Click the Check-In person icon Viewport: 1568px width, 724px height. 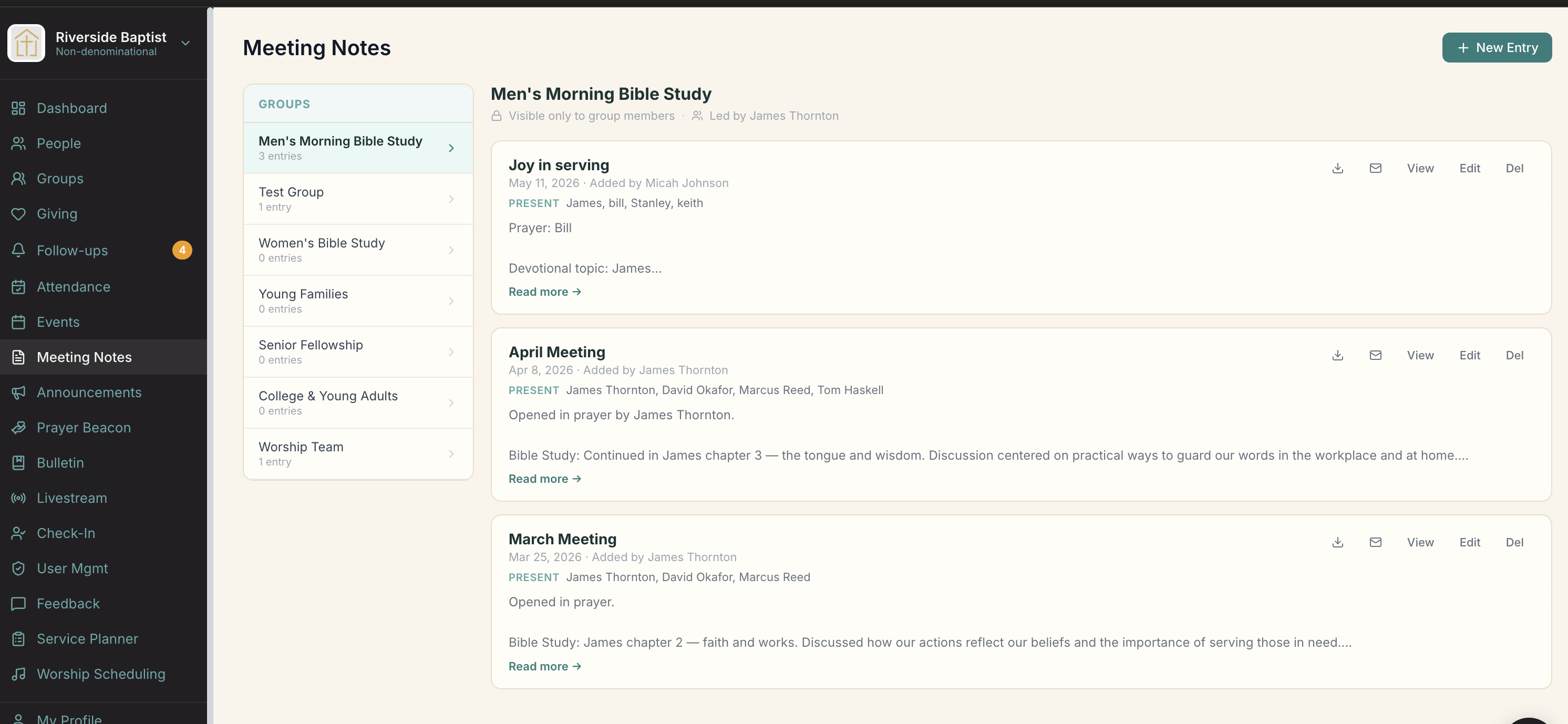click(x=18, y=534)
